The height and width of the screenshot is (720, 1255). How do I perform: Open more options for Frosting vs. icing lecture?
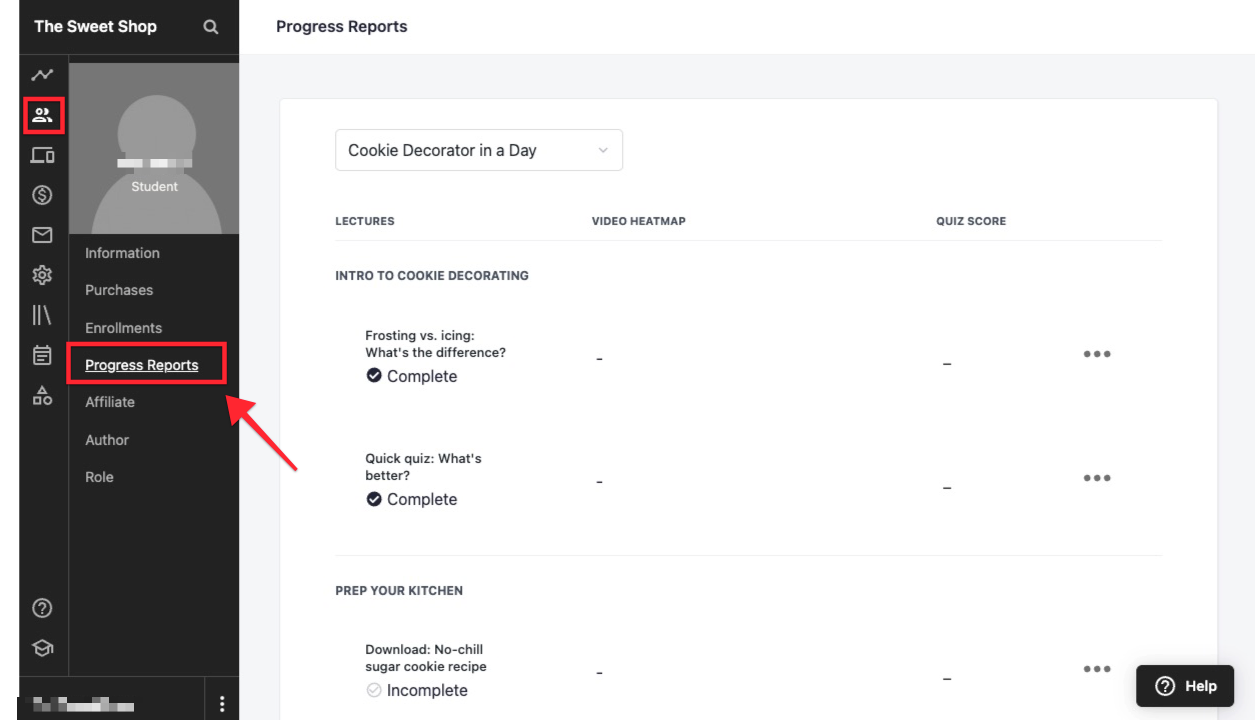pyautogui.click(x=1097, y=354)
